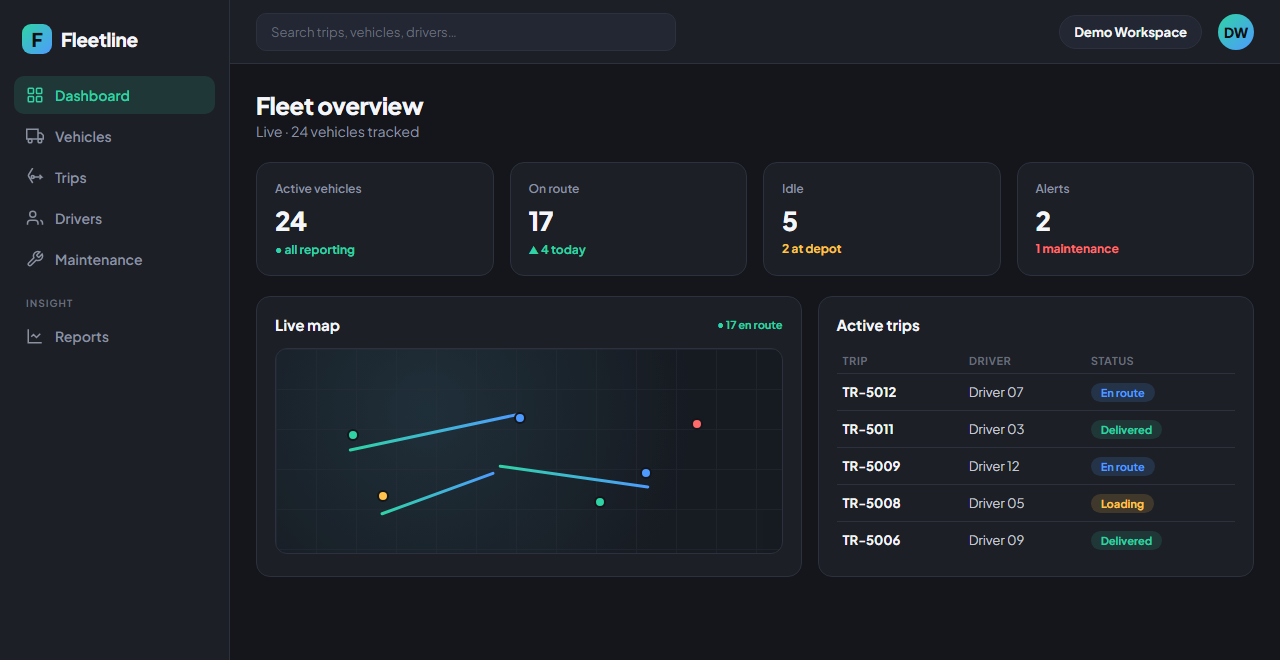Open the Maintenance label in the sidebar

(x=99, y=259)
